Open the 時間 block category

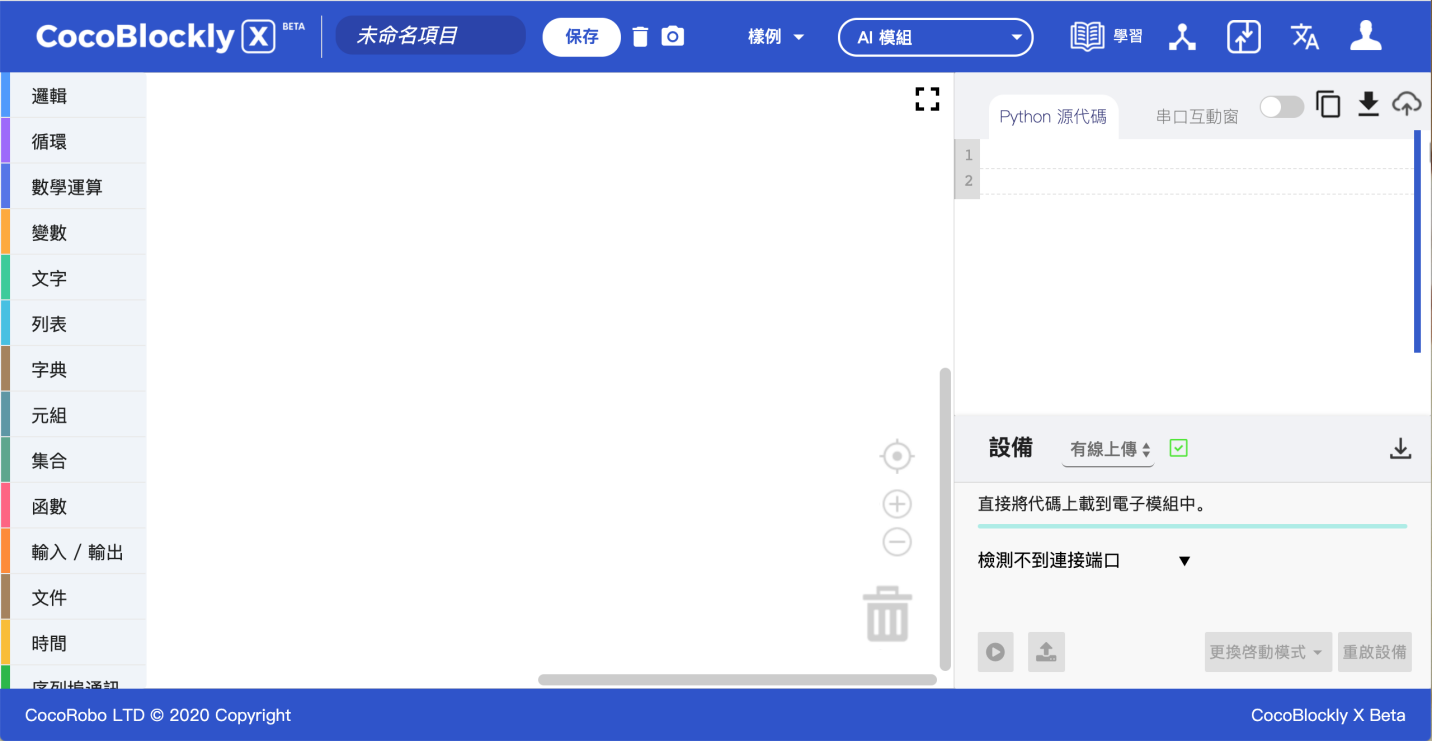(x=75, y=644)
